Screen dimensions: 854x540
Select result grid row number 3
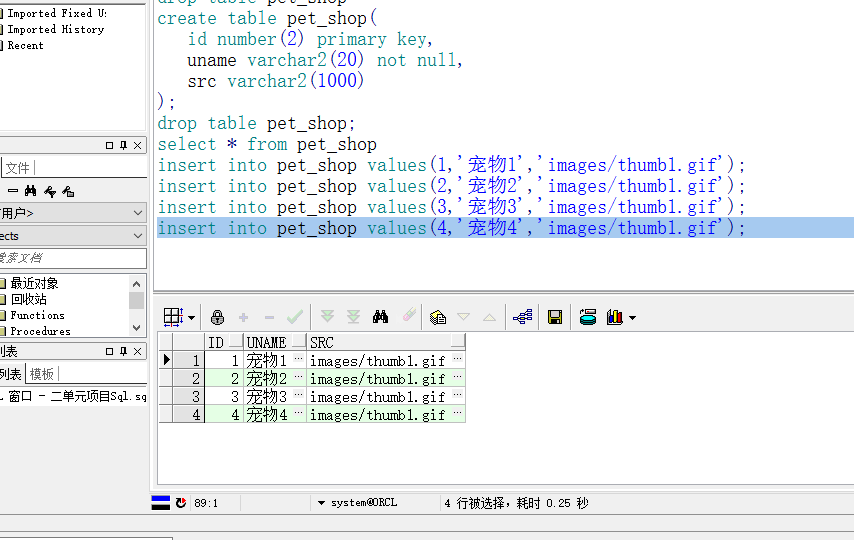coord(188,396)
